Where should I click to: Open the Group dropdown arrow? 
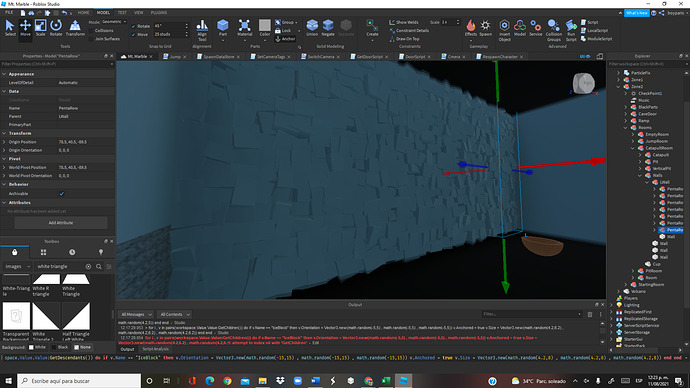click(x=297, y=22)
